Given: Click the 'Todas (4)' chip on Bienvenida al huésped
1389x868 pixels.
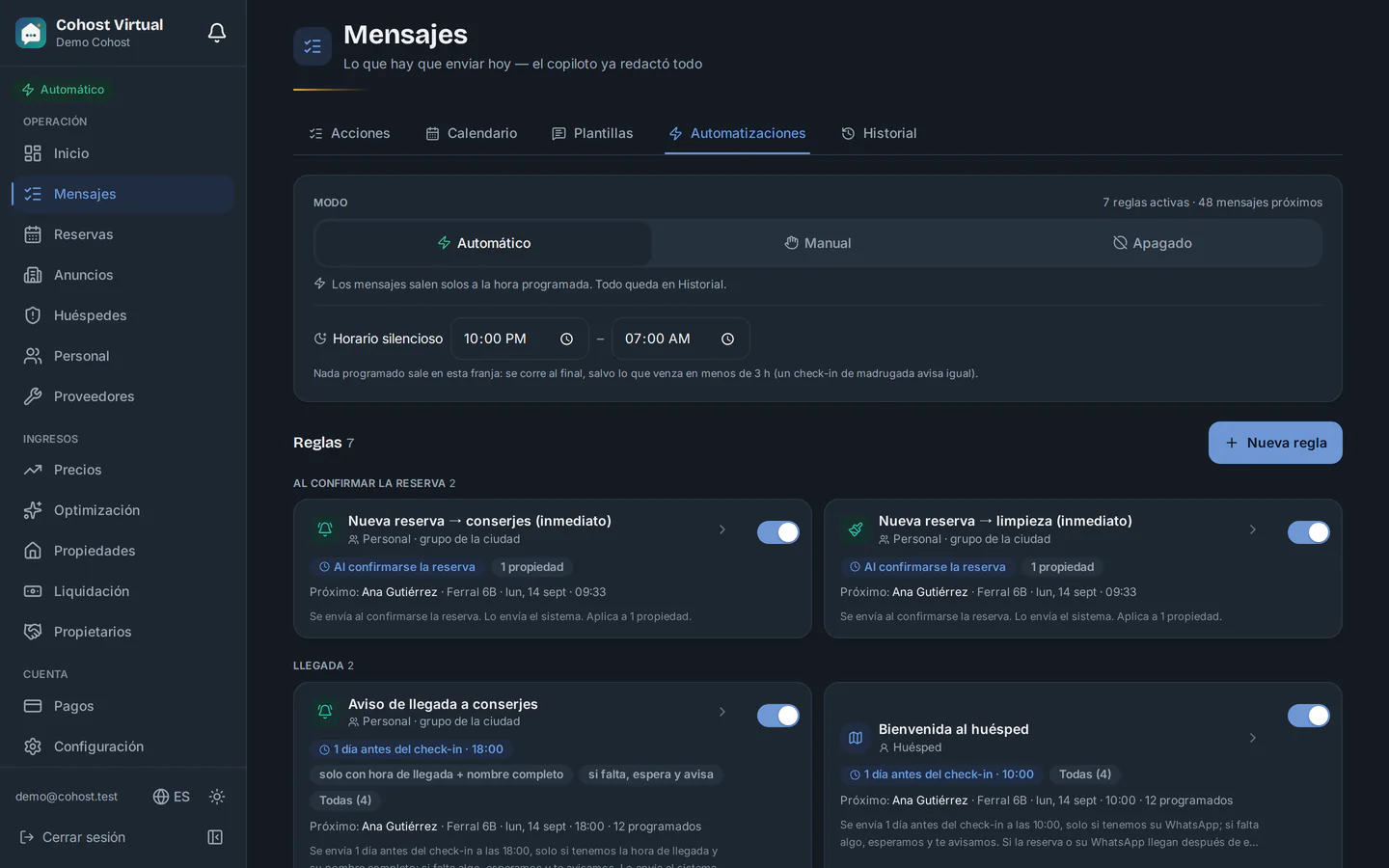Looking at the screenshot, I should pos(1085,774).
